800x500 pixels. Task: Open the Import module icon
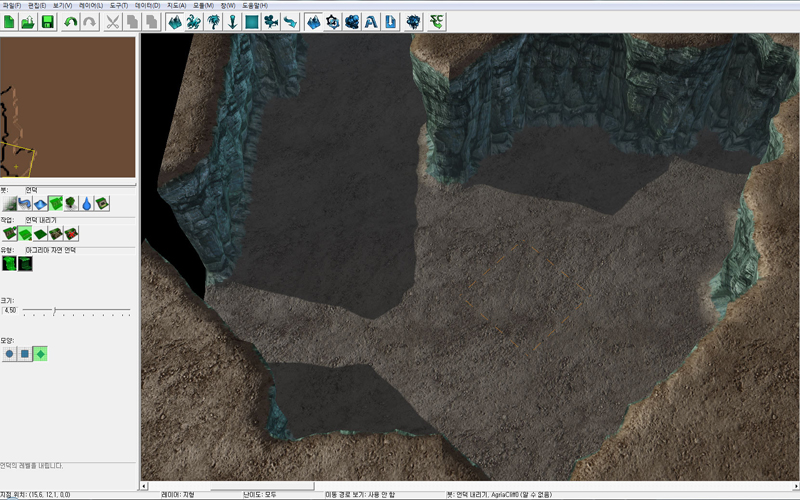390,22
